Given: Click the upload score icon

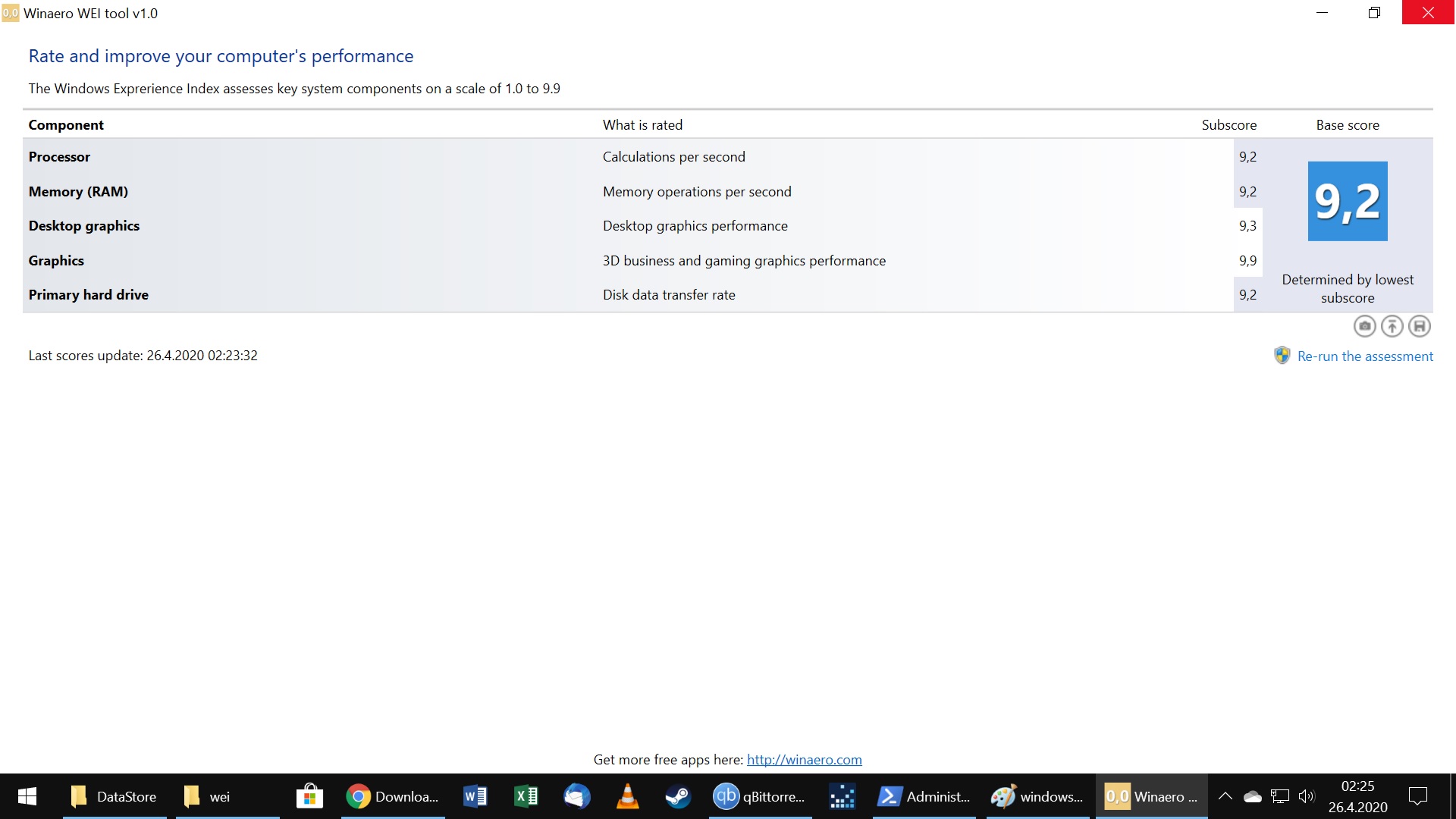Looking at the screenshot, I should [1392, 326].
